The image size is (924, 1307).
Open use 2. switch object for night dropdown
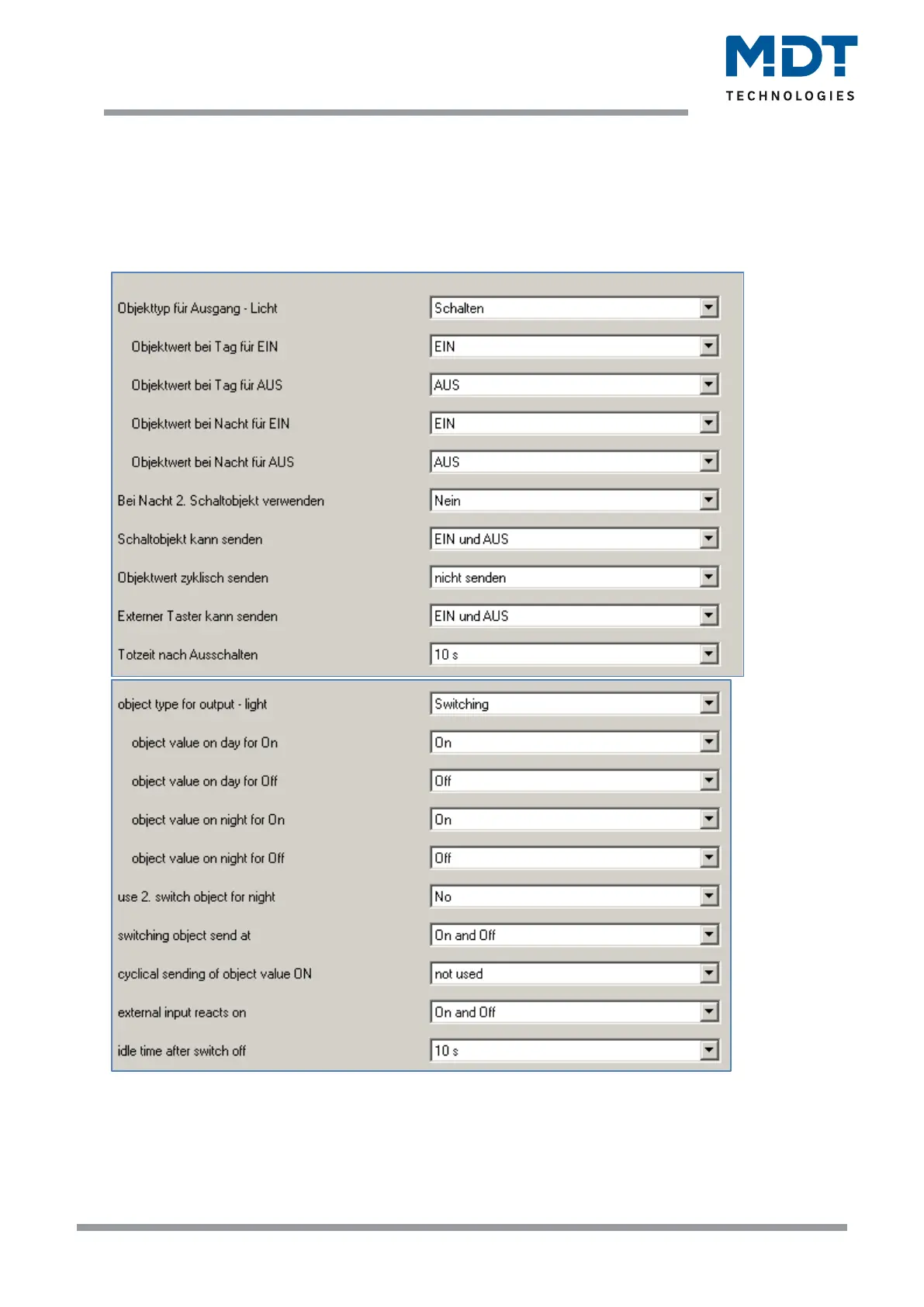point(708,896)
